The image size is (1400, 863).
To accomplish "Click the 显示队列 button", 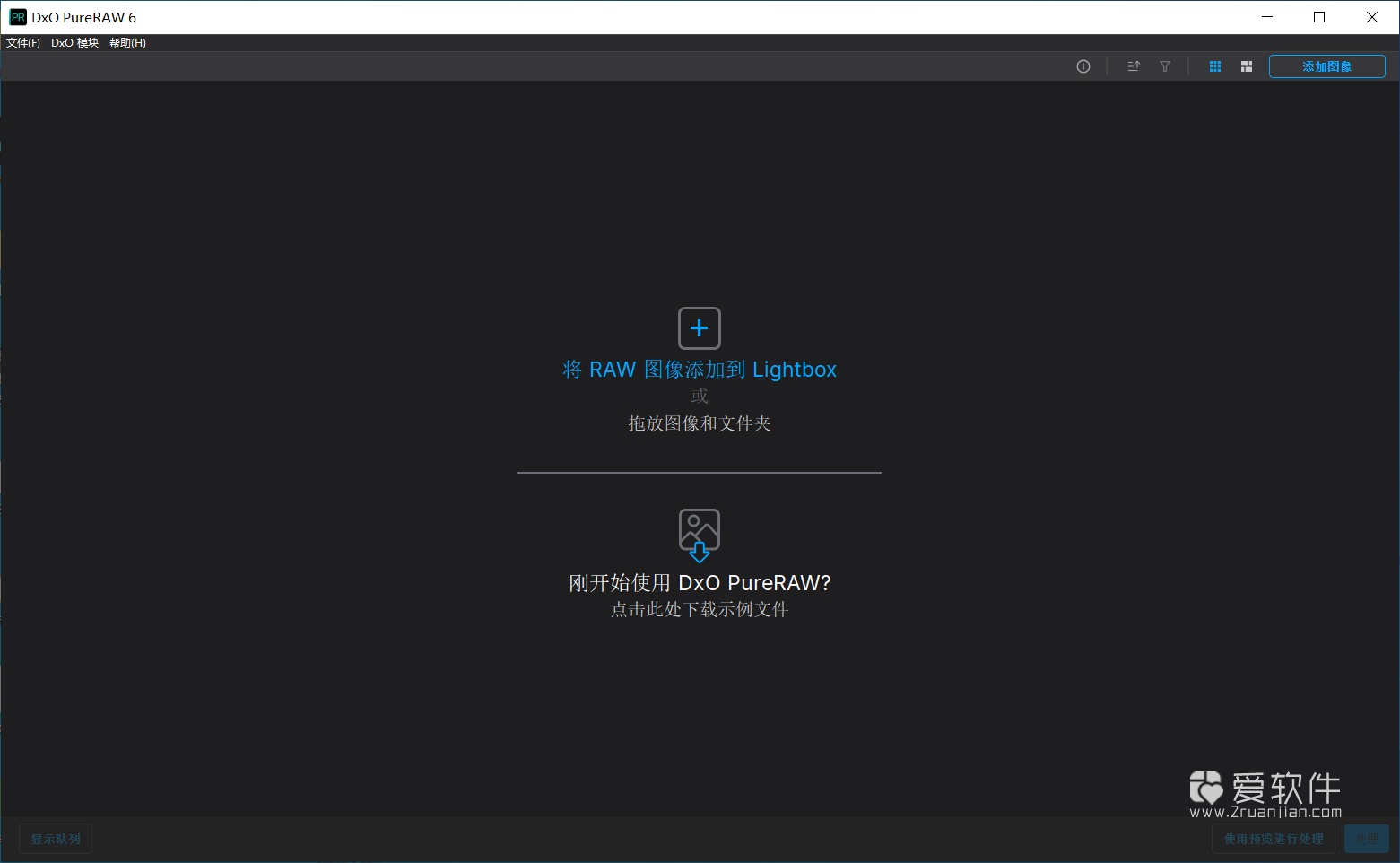I will pos(56,840).
